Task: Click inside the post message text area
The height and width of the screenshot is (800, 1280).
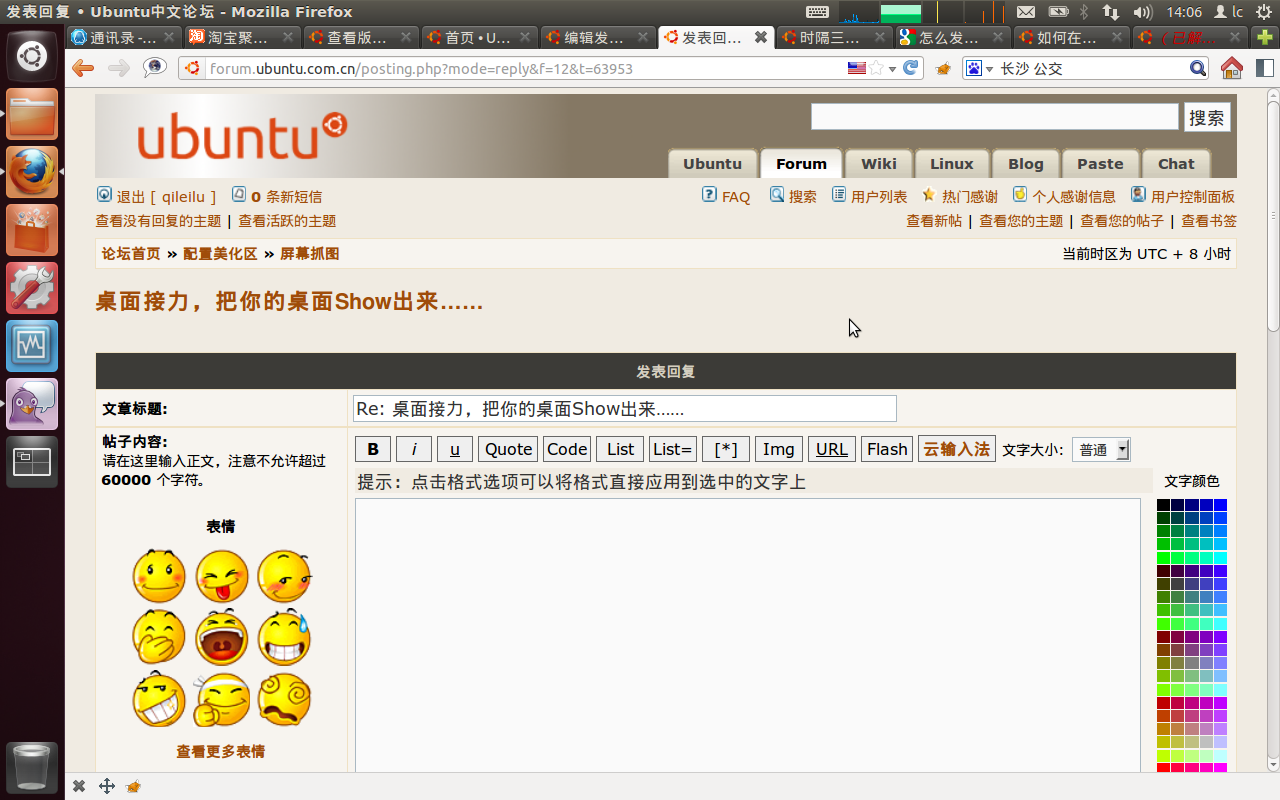Action: [748, 635]
